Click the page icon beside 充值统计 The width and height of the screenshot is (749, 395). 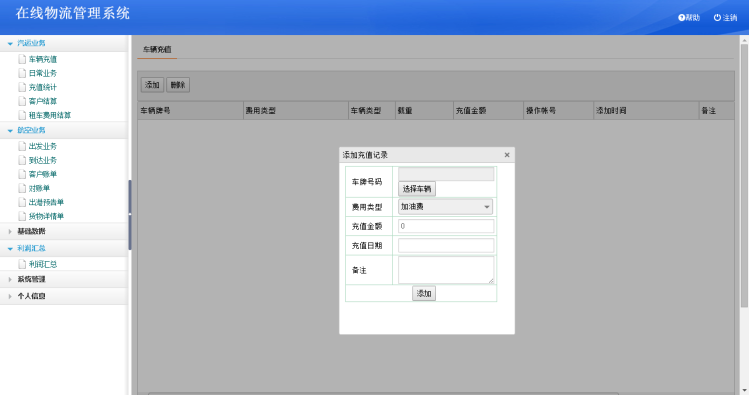(x=22, y=87)
